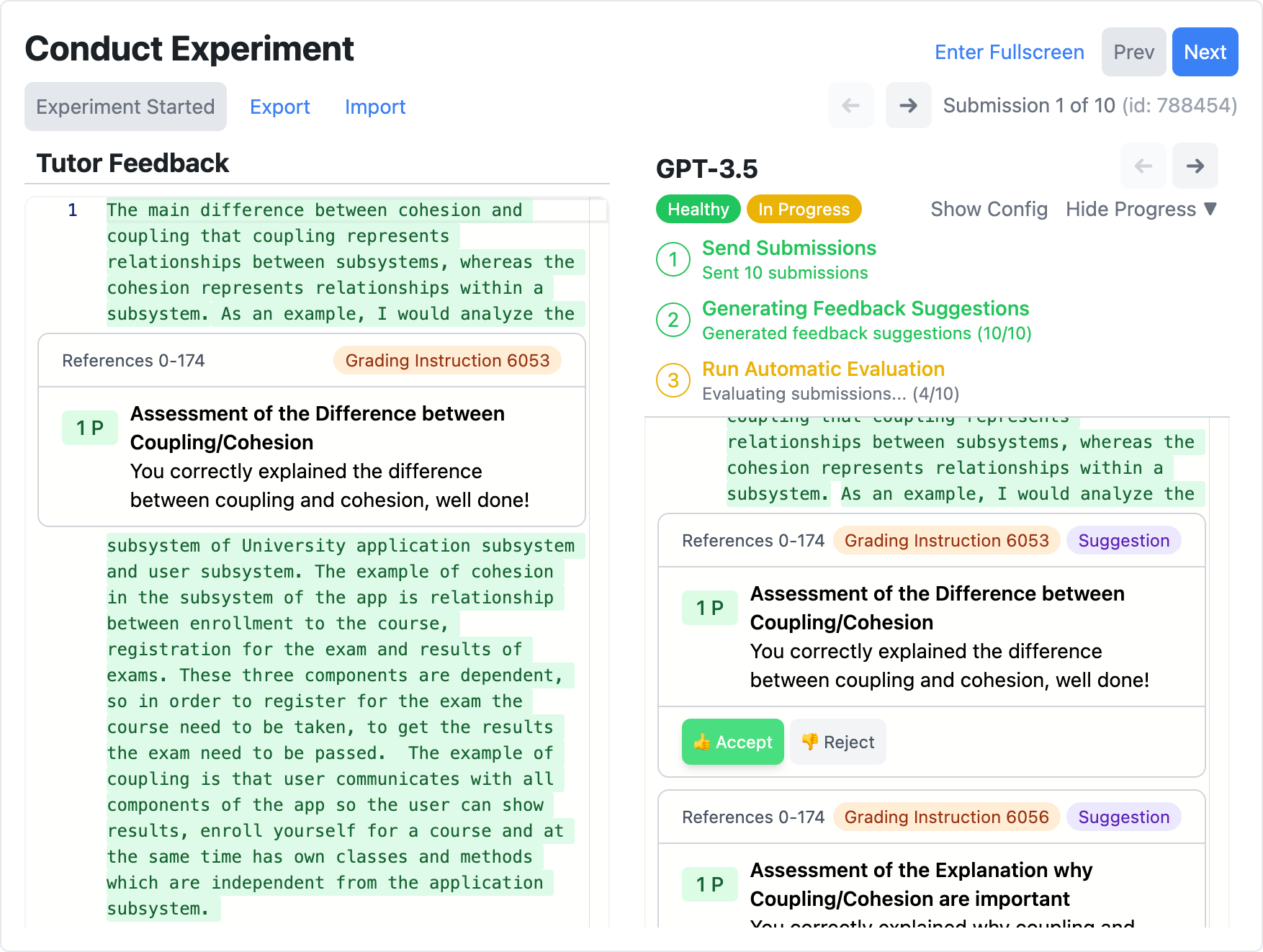Image resolution: width=1263 pixels, height=952 pixels.
Task: Open the Import option
Action: [x=375, y=107]
